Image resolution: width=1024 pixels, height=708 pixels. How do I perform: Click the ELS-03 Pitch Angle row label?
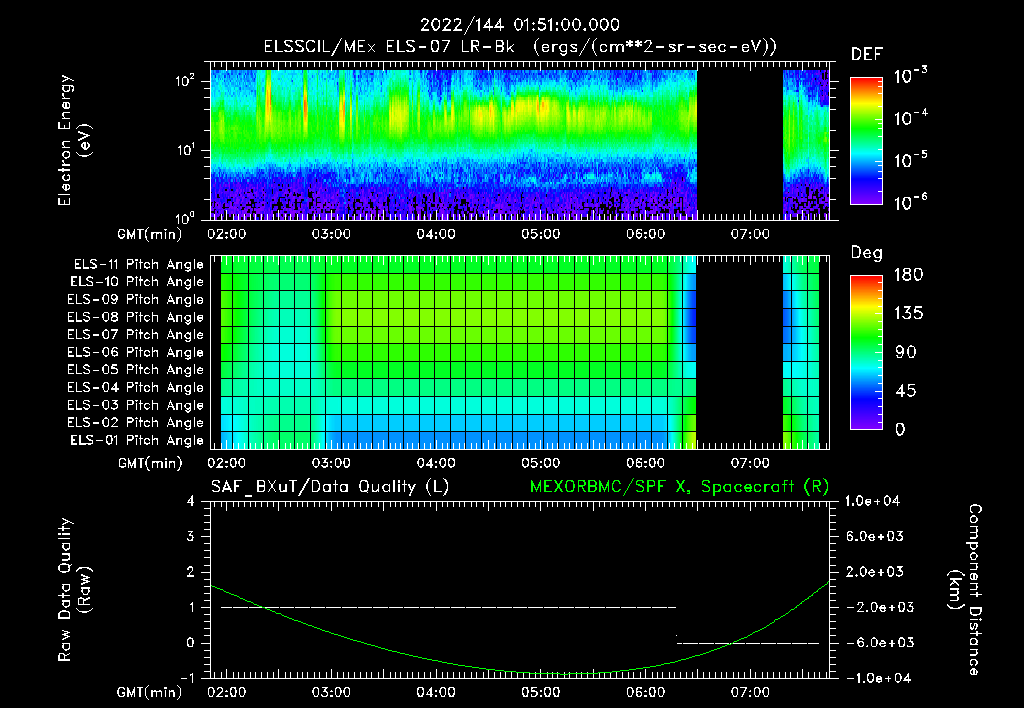pyautogui.click(x=136, y=406)
